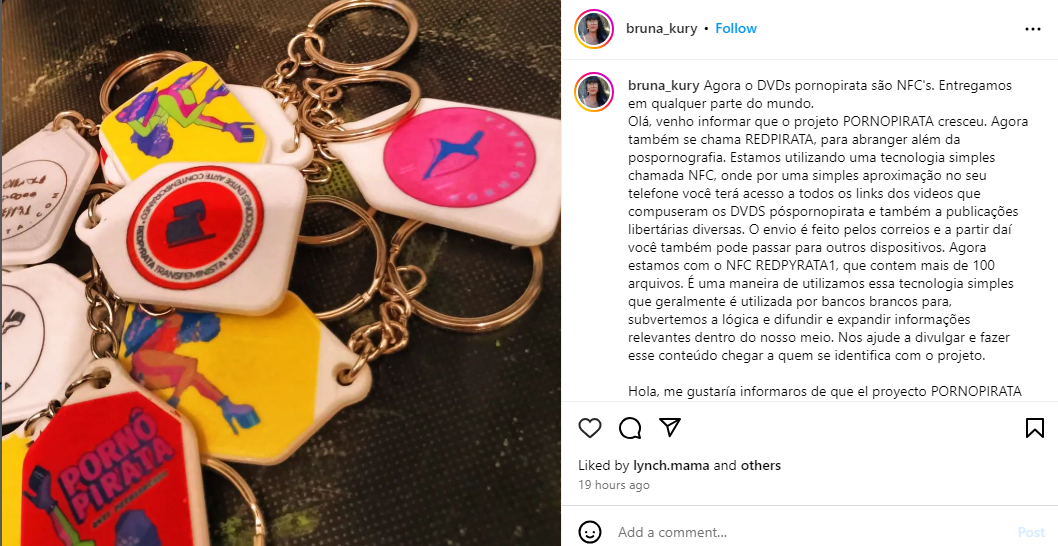
Task: Click the Post comment button
Action: point(1031,532)
